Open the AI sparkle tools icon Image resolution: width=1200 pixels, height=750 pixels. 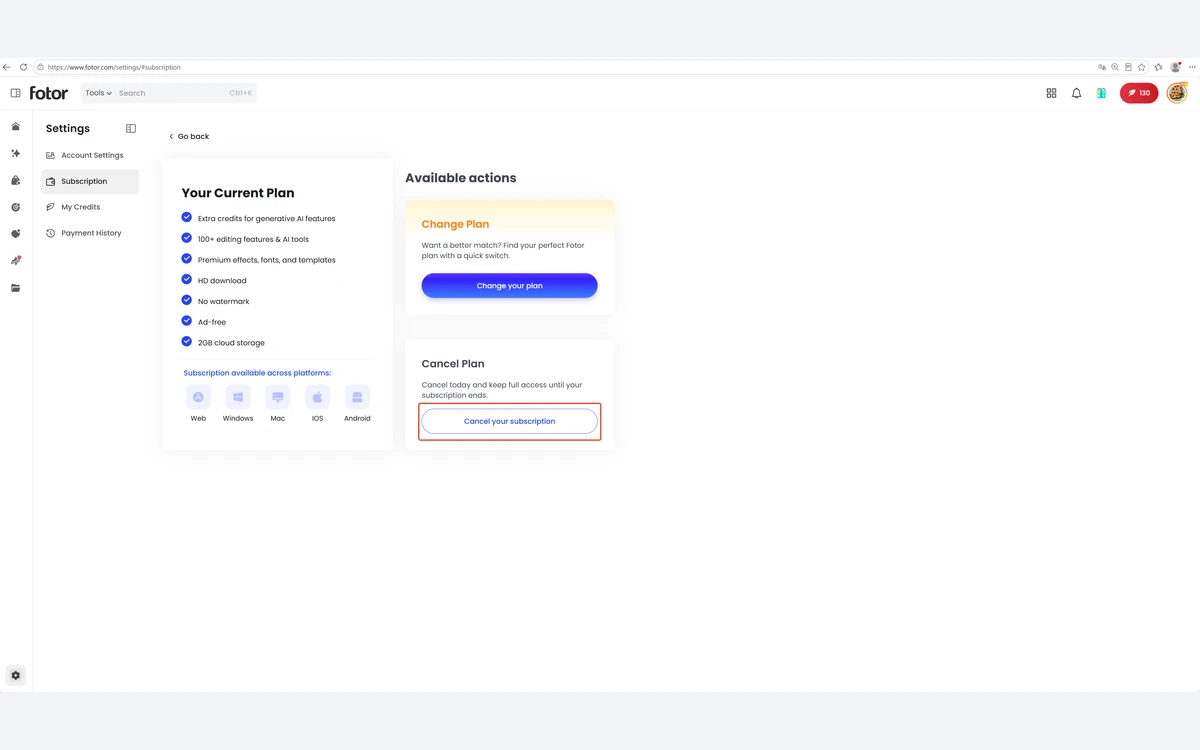click(x=15, y=154)
